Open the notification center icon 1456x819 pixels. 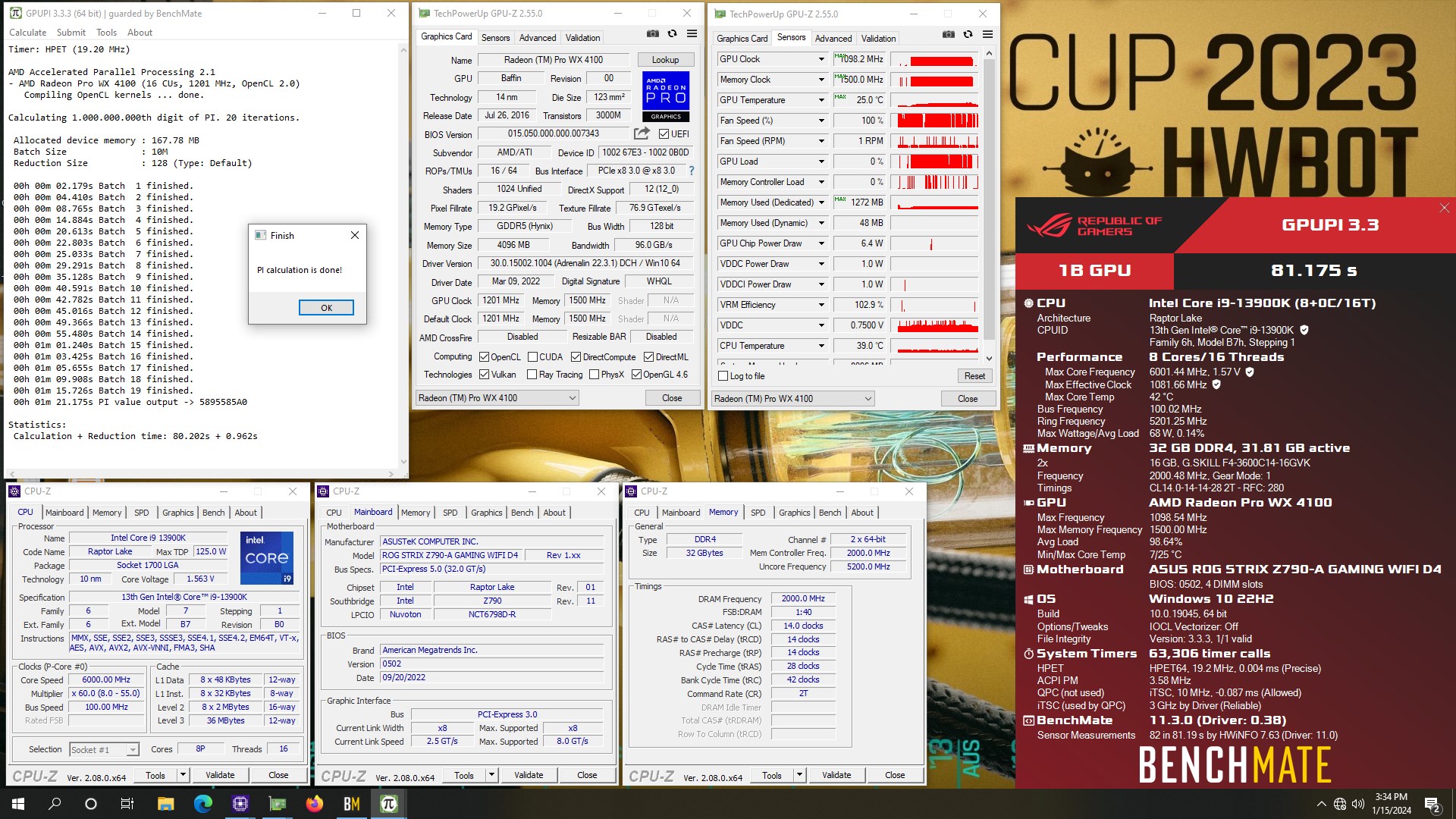pyautogui.click(x=1432, y=805)
